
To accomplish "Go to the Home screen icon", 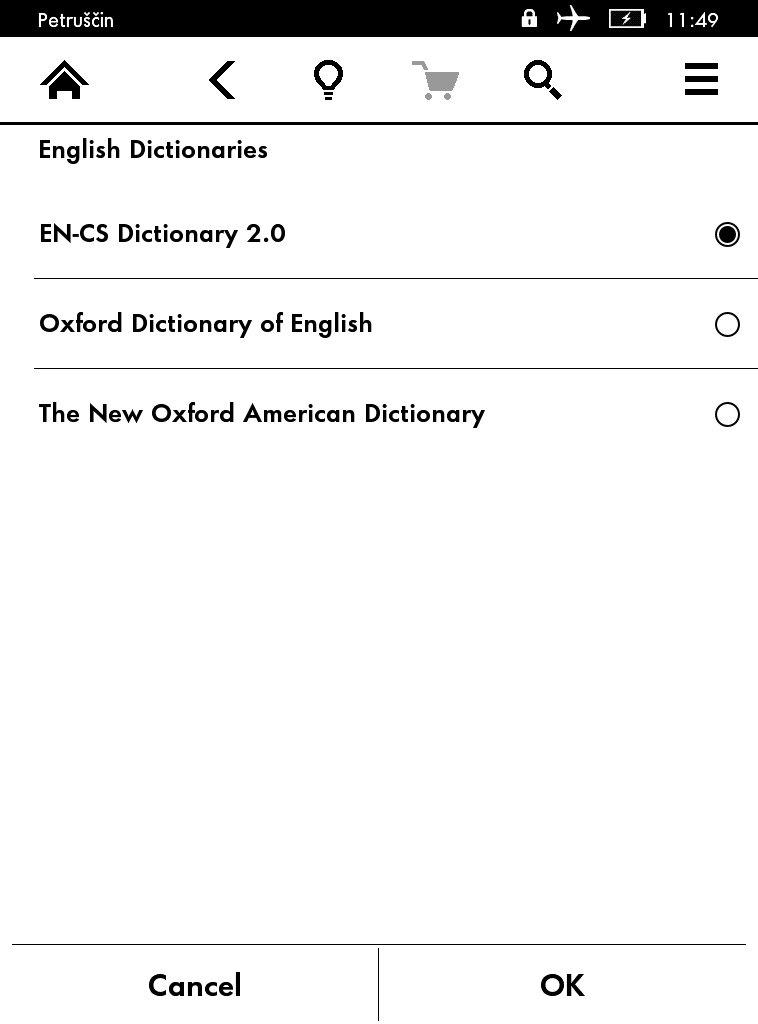I will click(x=64, y=80).
